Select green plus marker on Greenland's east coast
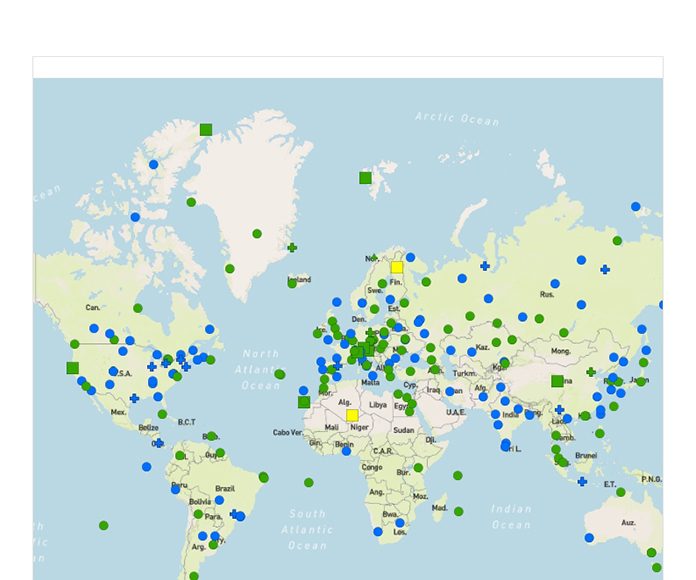The width and height of the screenshot is (696, 580). click(292, 247)
